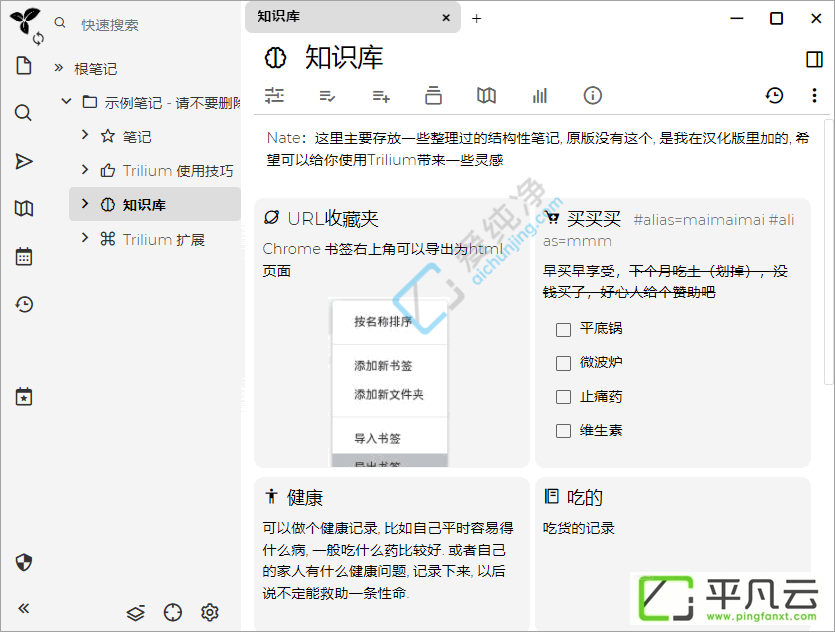Click the content vertical scrollbar
Screen dimensions: 835x632
(829, 251)
